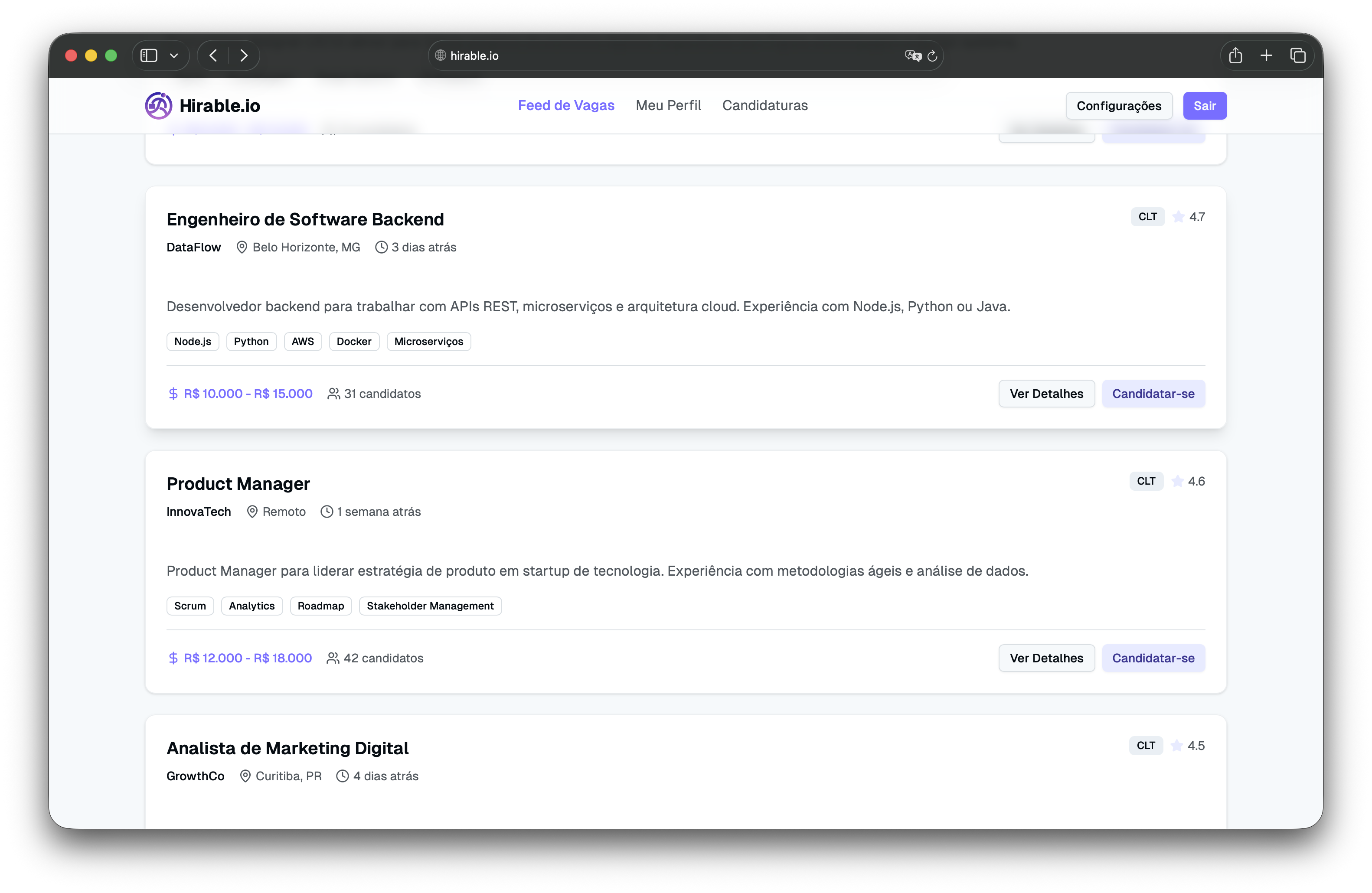The height and width of the screenshot is (893, 1372).
Task: Click the hirable.io address bar
Action: click(x=663, y=55)
